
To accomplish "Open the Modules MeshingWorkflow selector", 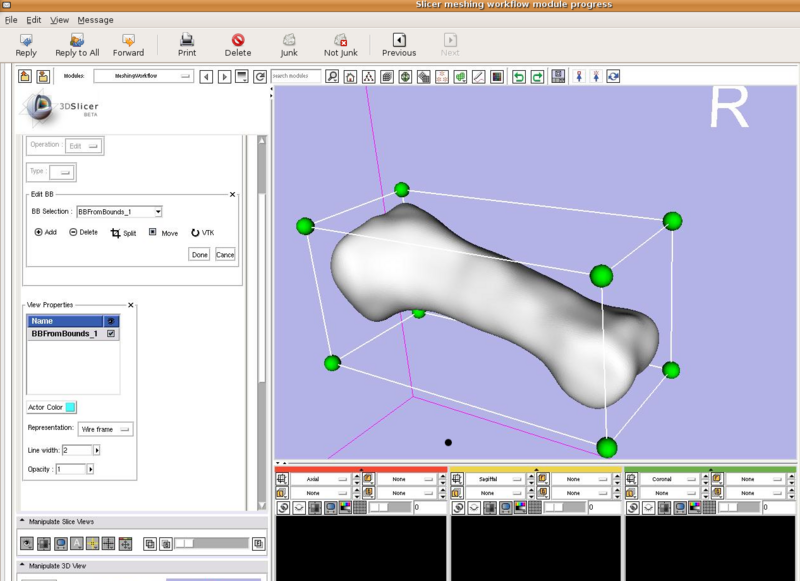I will click(x=142, y=76).
